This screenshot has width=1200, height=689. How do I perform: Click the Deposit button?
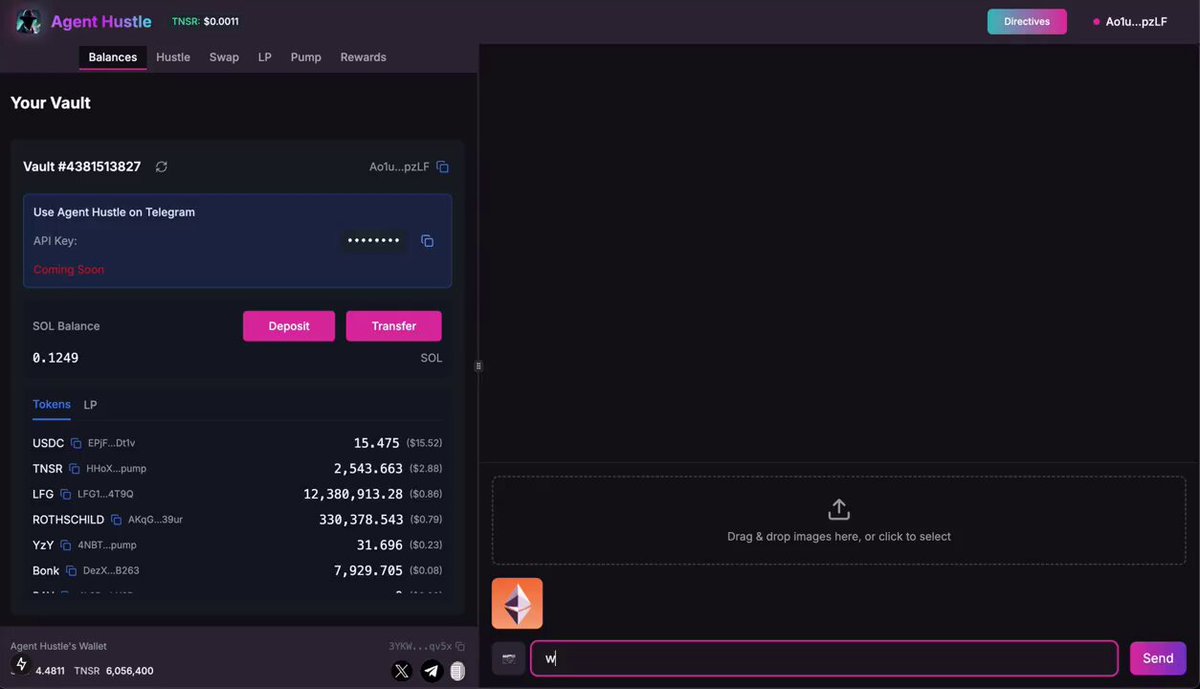coord(289,326)
